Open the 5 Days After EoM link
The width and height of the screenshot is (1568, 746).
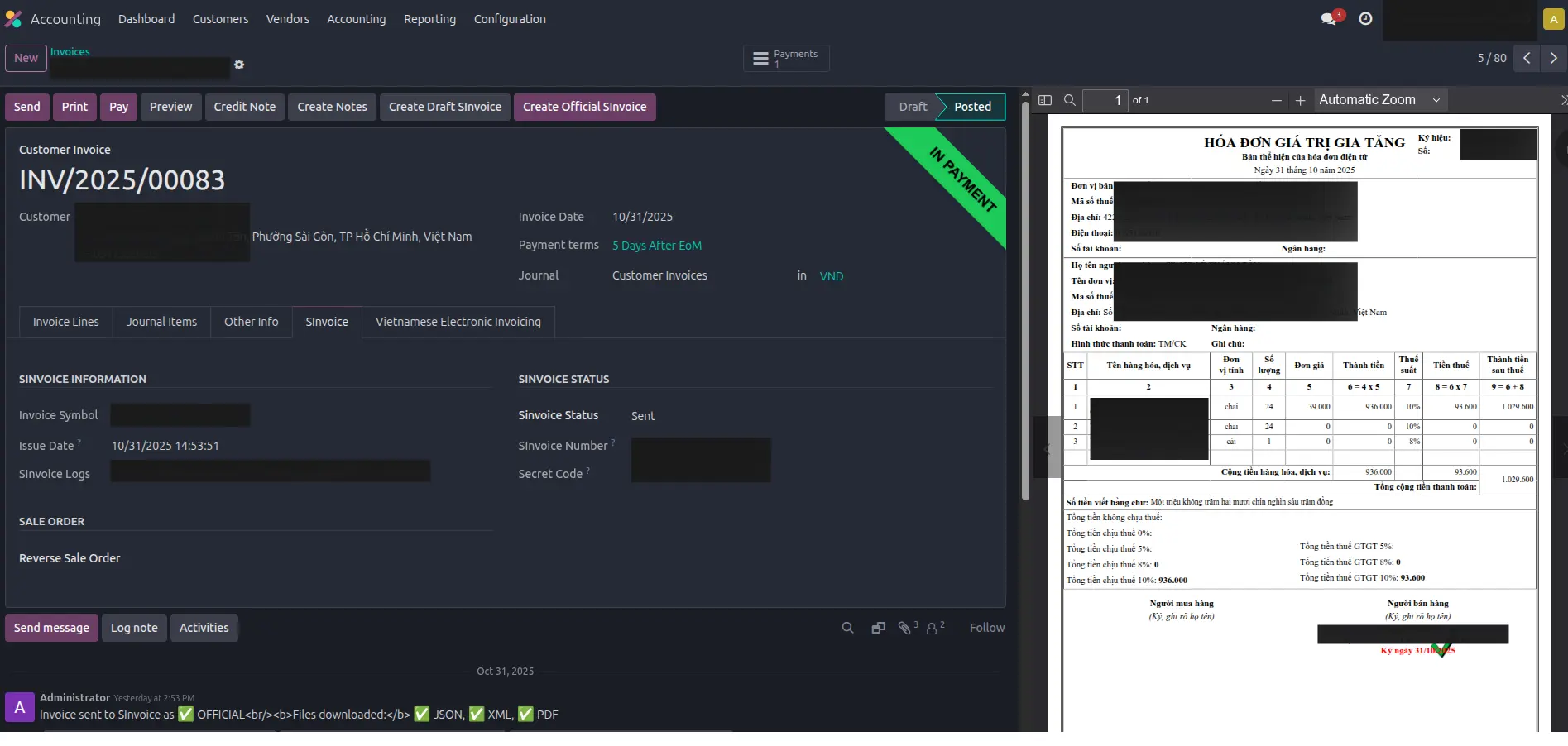coord(656,246)
